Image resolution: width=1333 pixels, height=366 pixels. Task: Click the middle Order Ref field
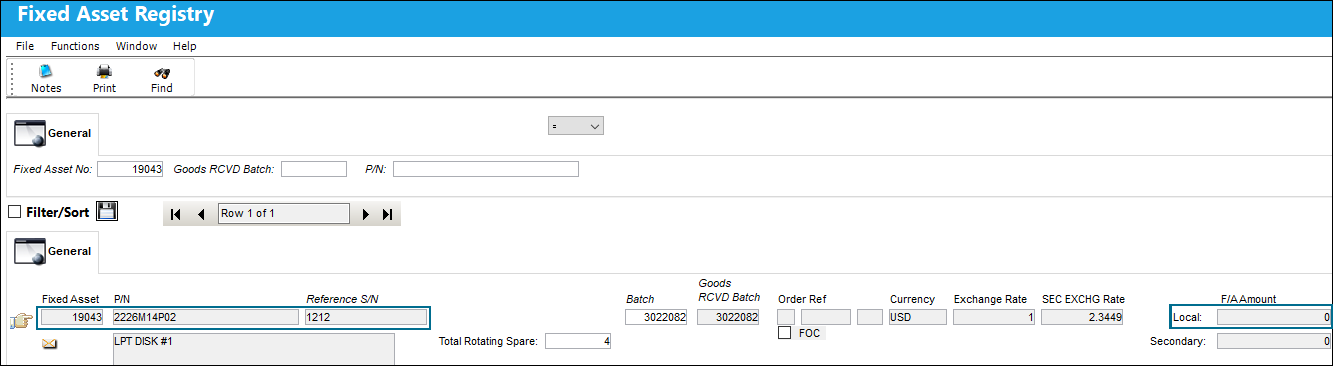(825, 318)
